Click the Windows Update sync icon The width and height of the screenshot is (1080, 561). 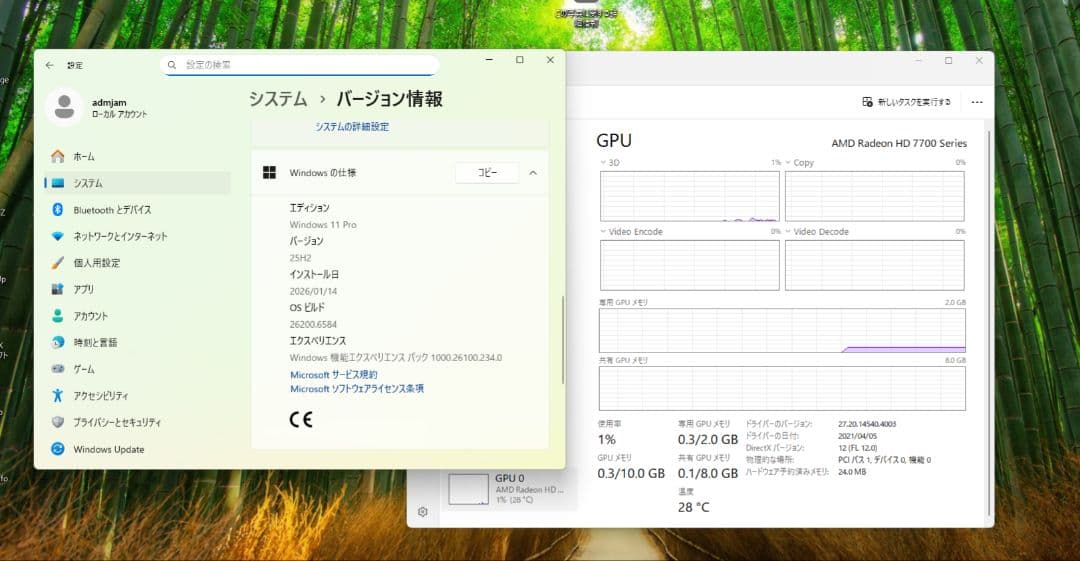coord(58,449)
